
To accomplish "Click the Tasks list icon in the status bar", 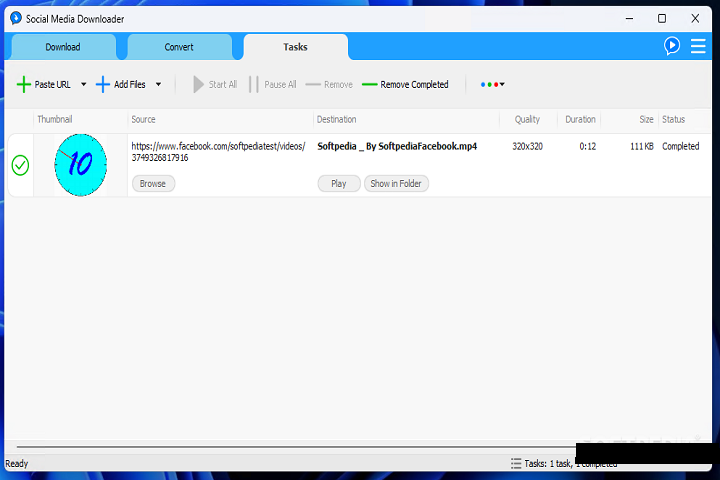I will [x=516, y=464].
